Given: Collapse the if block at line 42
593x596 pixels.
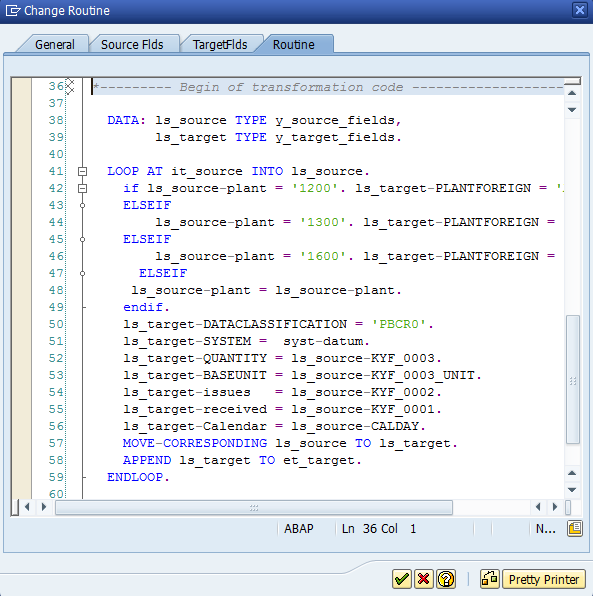Looking at the screenshot, I should point(82,189).
